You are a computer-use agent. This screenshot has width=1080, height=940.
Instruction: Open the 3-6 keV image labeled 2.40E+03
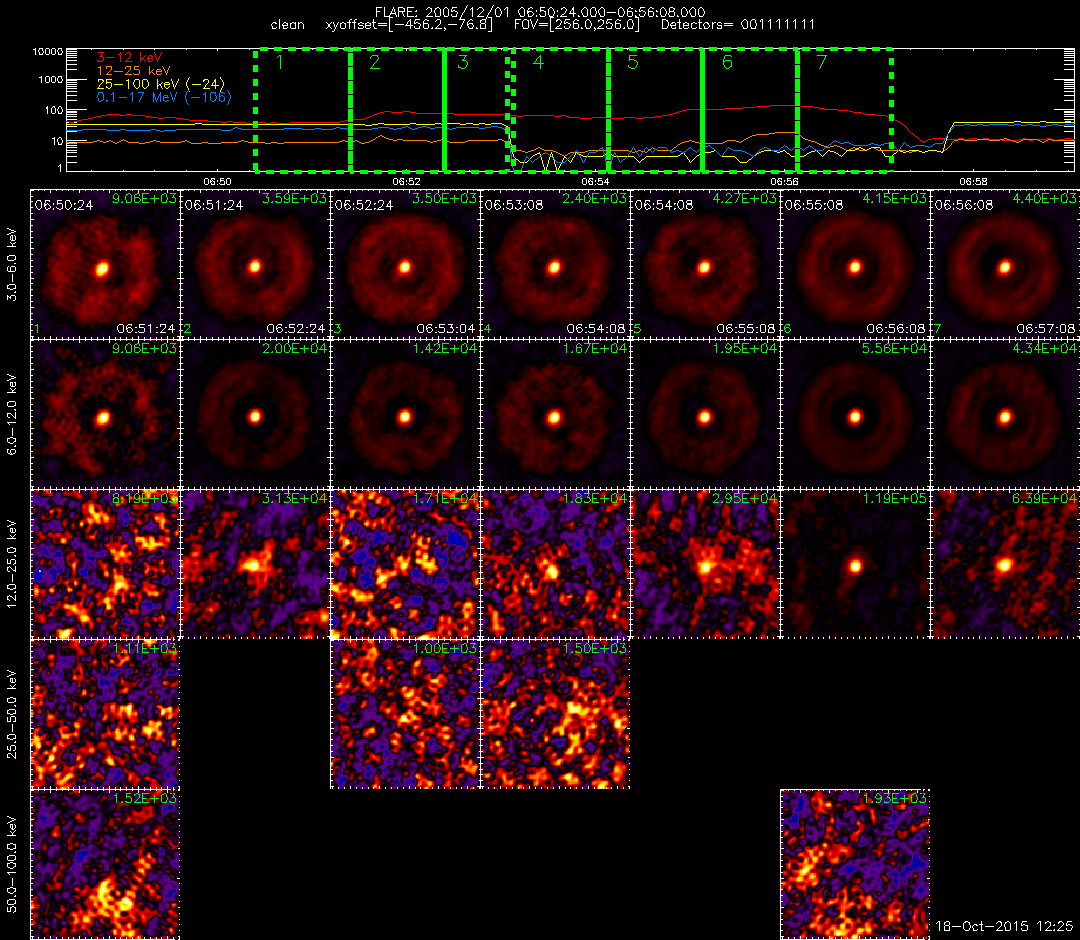555,264
